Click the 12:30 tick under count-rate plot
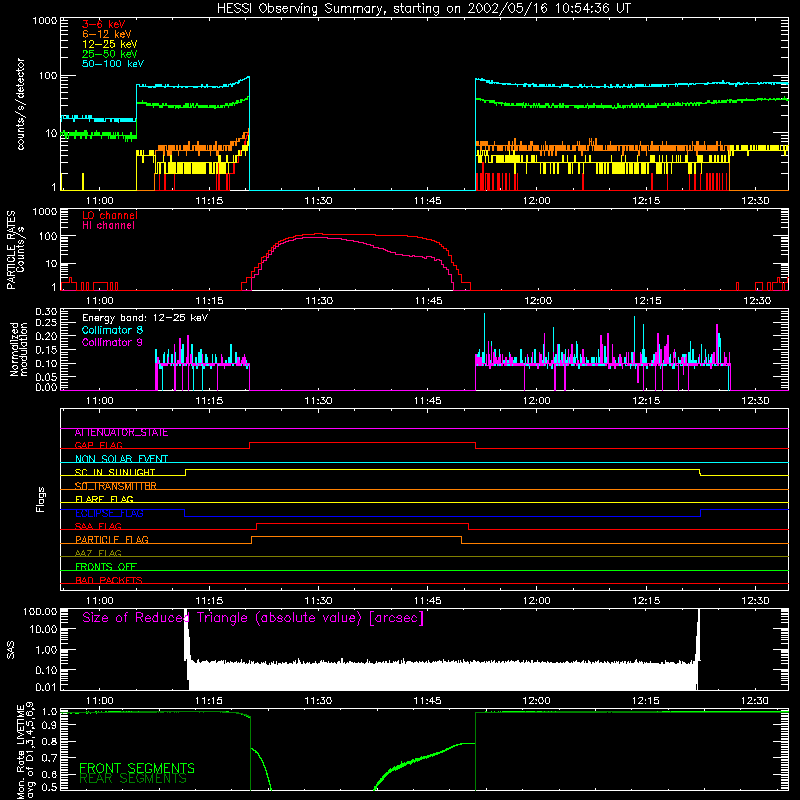 tap(755, 201)
